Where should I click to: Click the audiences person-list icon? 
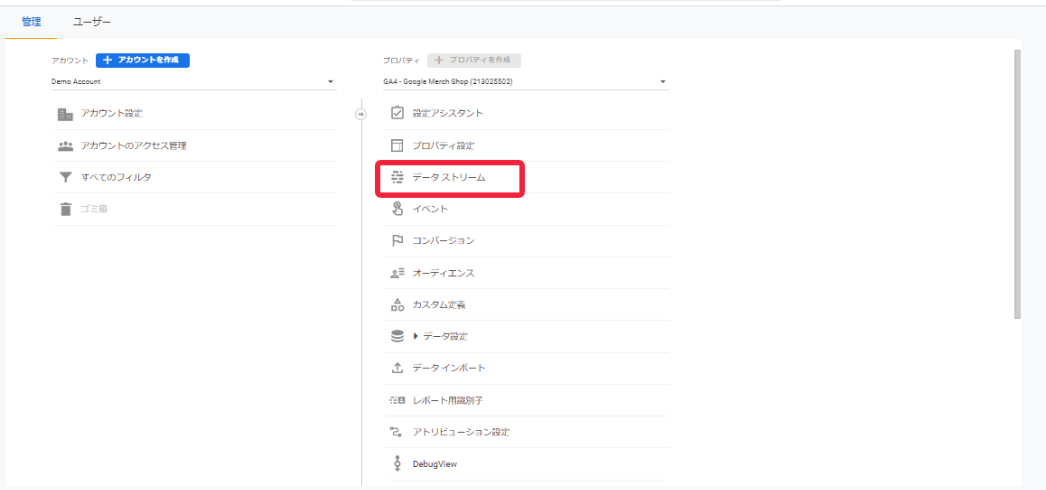[x=397, y=273]
